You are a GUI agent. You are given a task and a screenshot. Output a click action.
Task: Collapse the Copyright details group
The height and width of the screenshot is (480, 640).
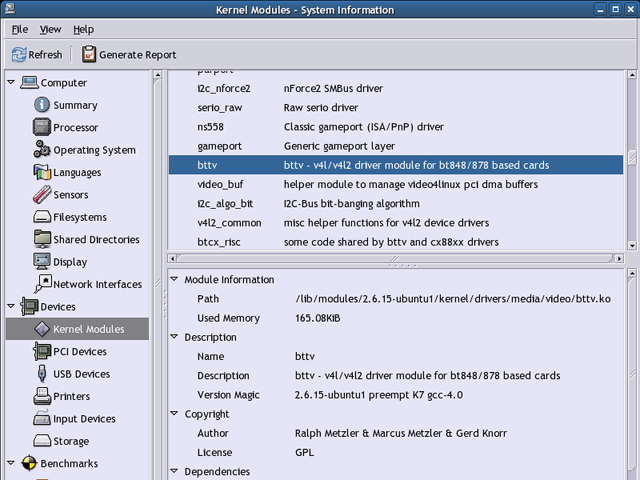tap(175, 414)
